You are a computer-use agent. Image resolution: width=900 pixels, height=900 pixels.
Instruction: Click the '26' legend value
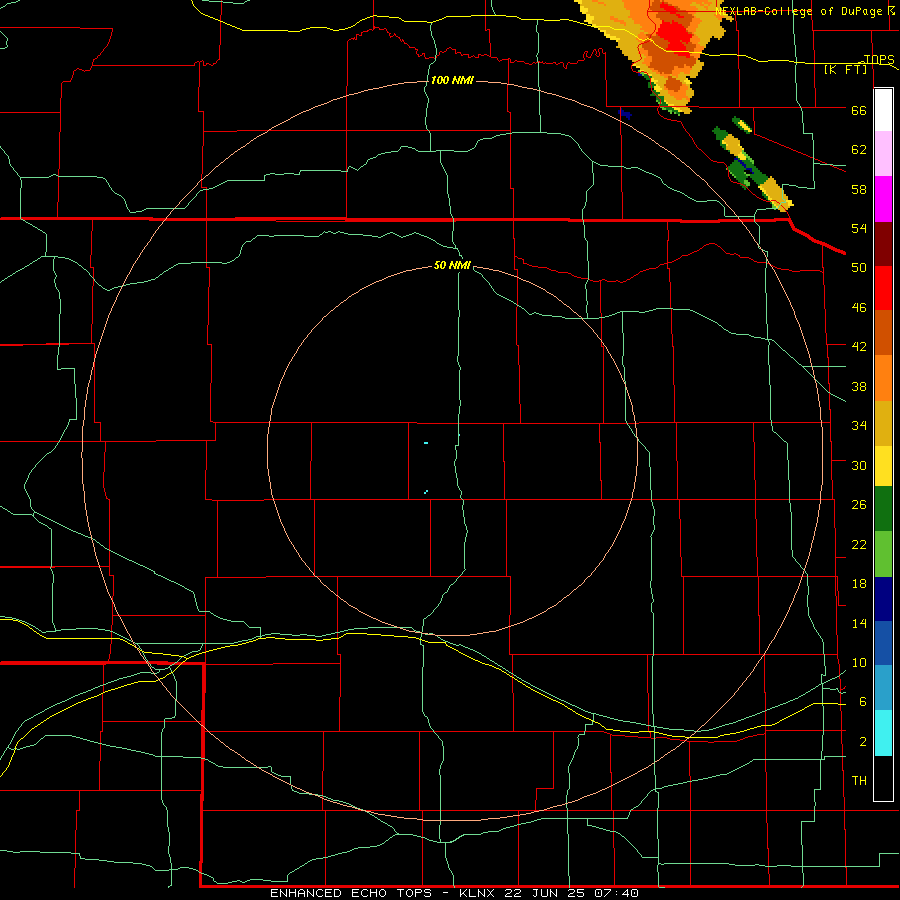point(859,505)
